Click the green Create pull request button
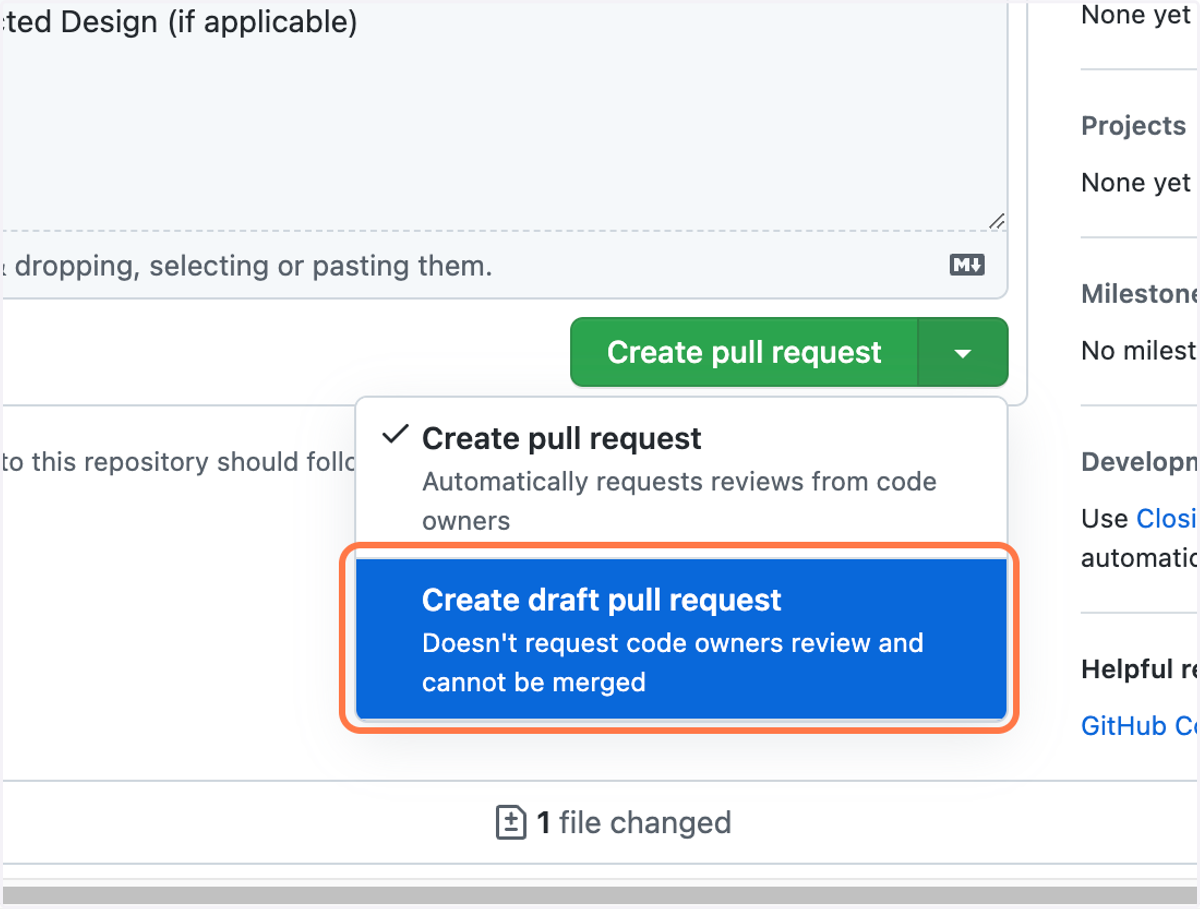Viewport: 1200px width, 909px height. pos(744,352)
